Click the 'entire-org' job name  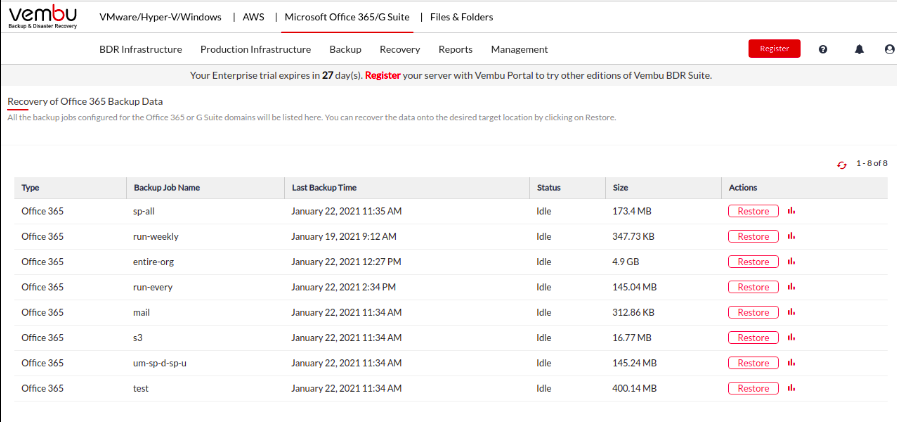tap(153, 261)
